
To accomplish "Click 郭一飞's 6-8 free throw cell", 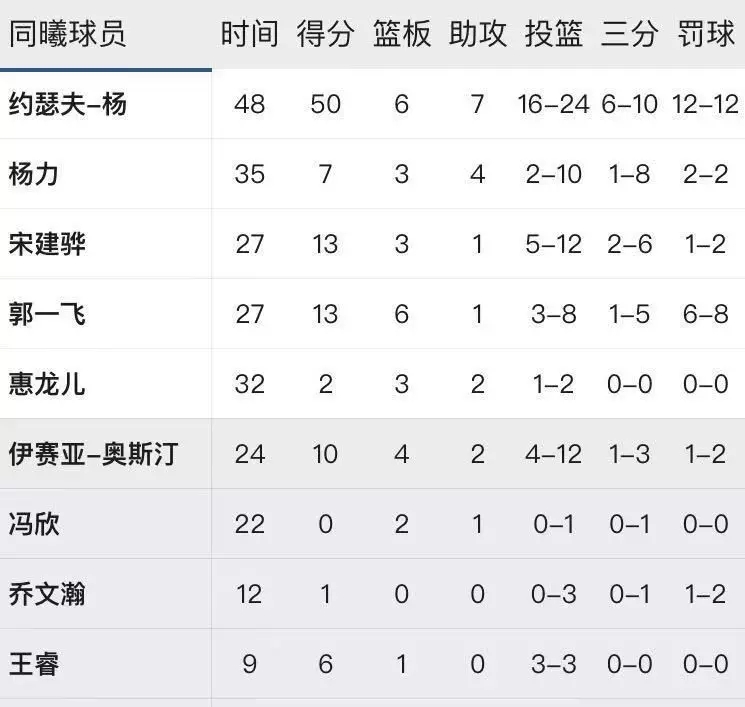I will click(706, 314).
